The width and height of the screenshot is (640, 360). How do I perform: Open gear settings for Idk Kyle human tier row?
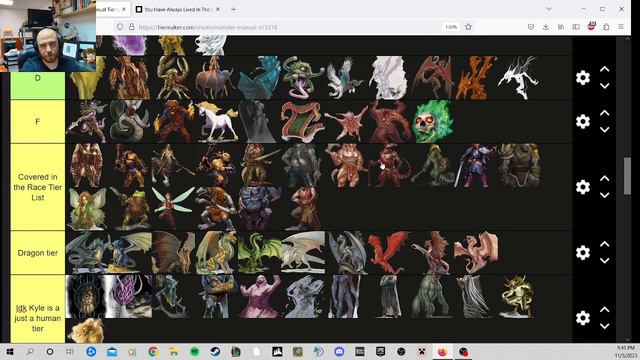tap(583, 318)
